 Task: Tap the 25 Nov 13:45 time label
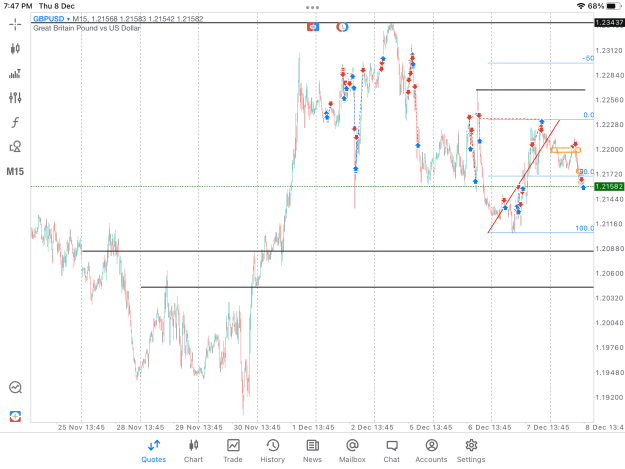coord(81,427)
